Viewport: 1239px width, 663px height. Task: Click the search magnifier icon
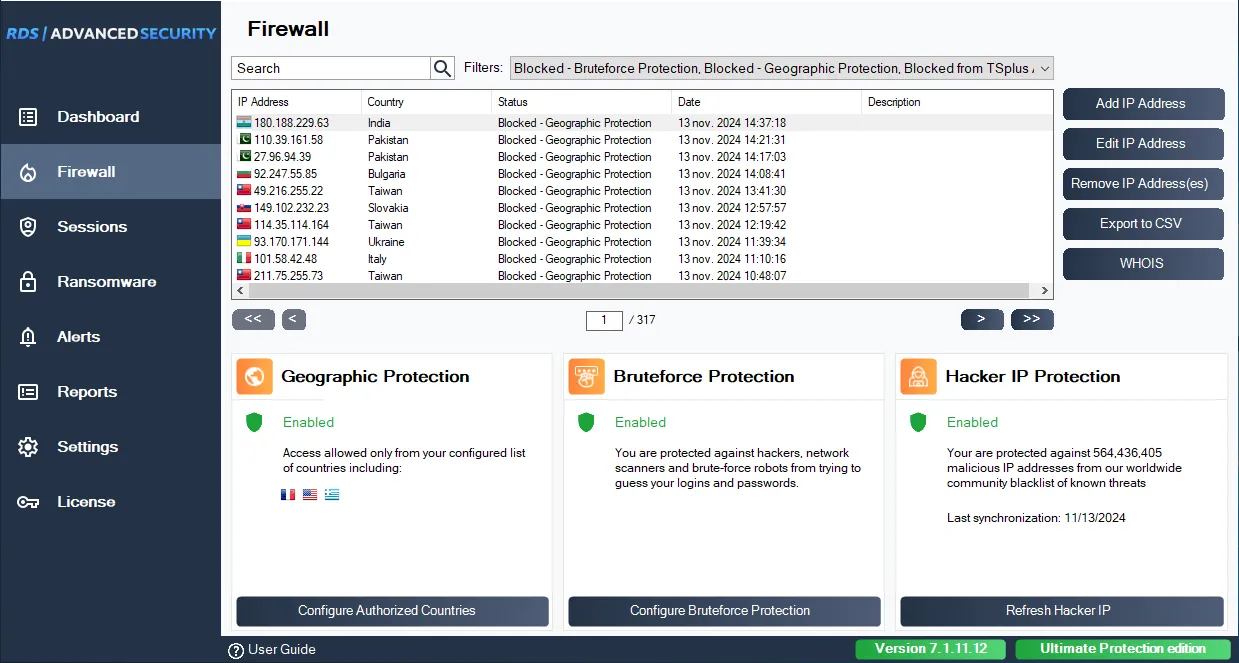pos(442,68)
